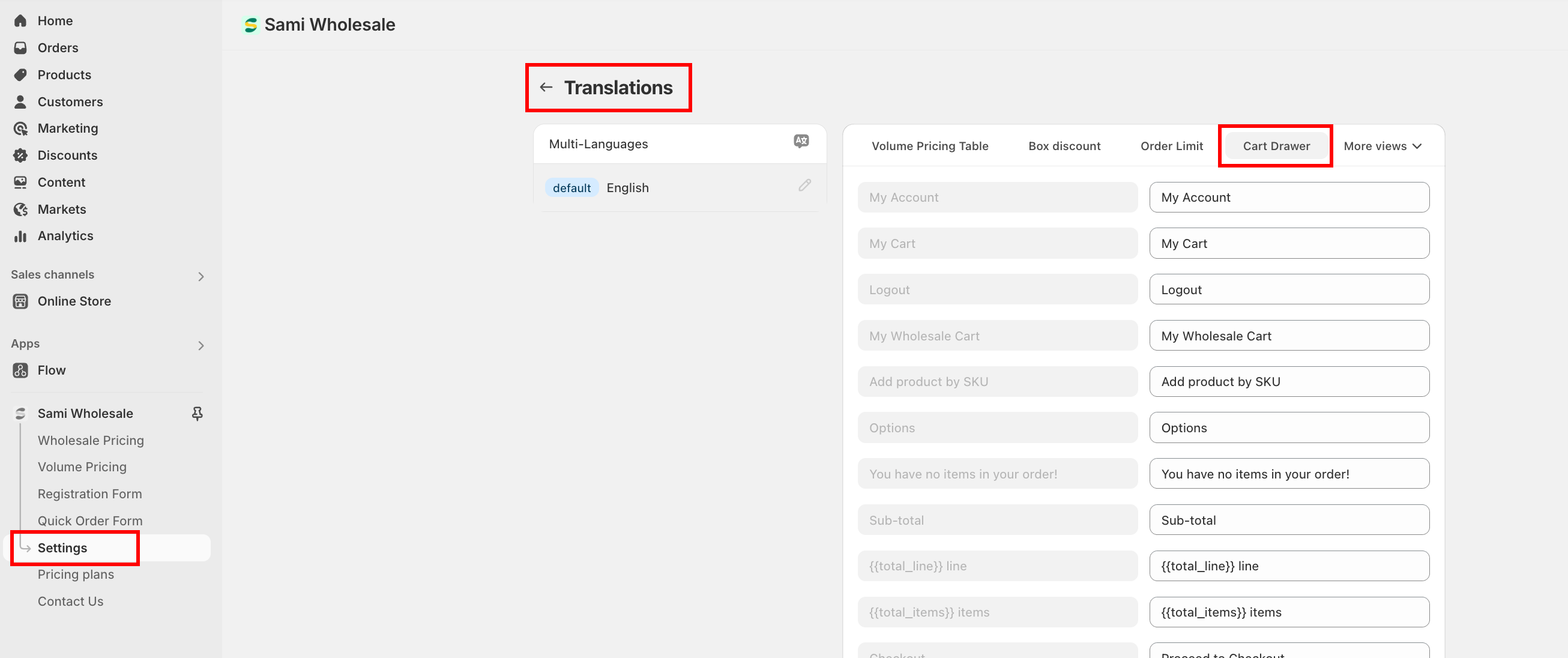Screen dimensions: 1568x658
Task: Open Orders from sidebar icon
Action: [x=20, y=47]
